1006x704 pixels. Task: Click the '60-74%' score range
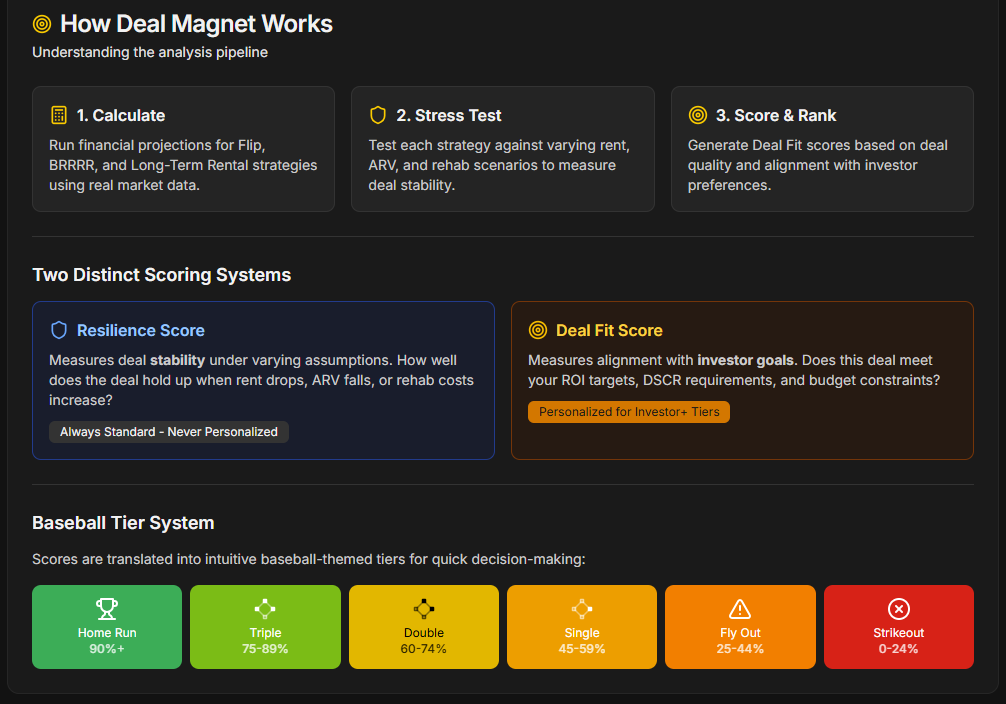pyautogui.click(x=423, y=649)
